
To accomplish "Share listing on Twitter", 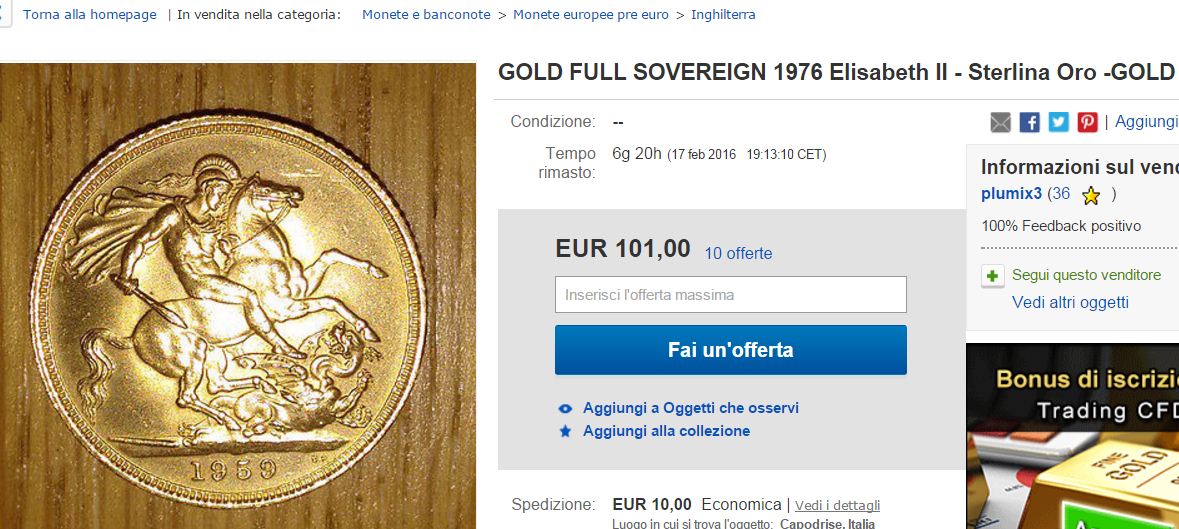I will [x=1059, y=122].
